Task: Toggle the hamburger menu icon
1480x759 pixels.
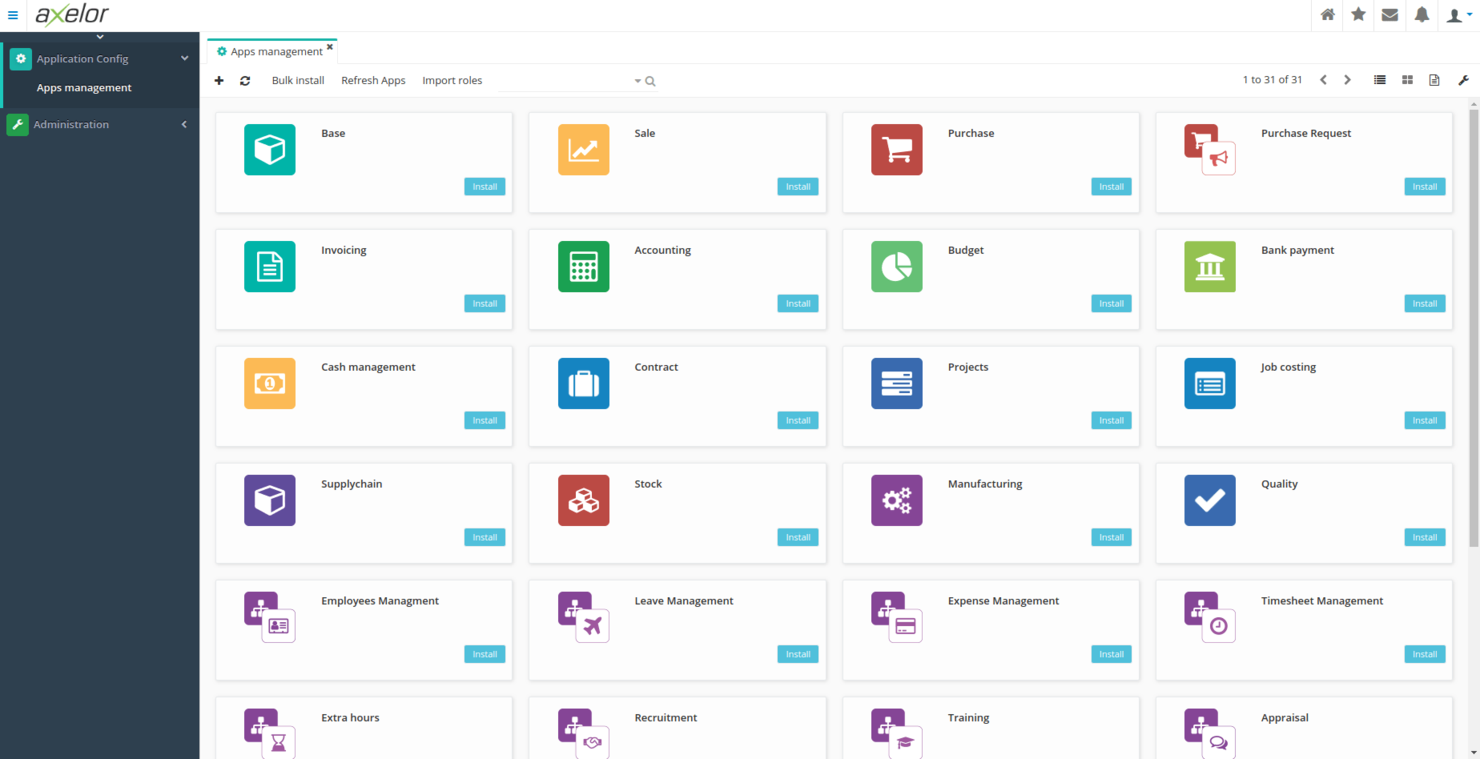Action: click(13, 15)
